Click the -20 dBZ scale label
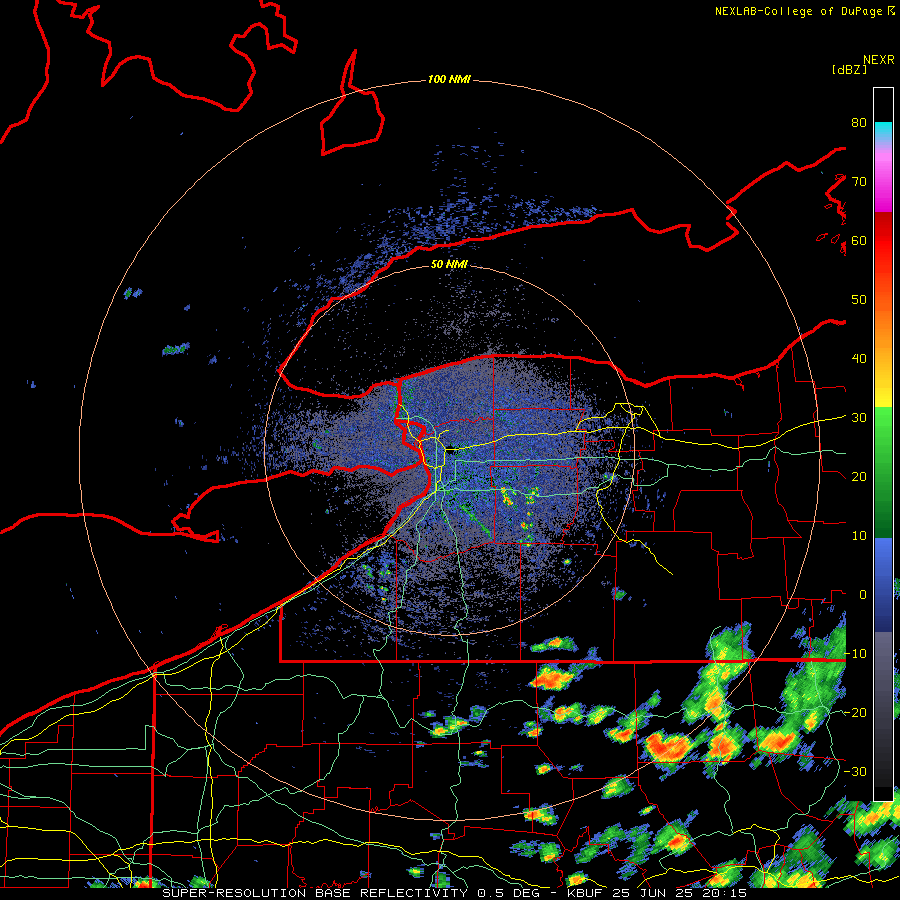This screenshot has height=900, width=900. click(x=855, y=712)
